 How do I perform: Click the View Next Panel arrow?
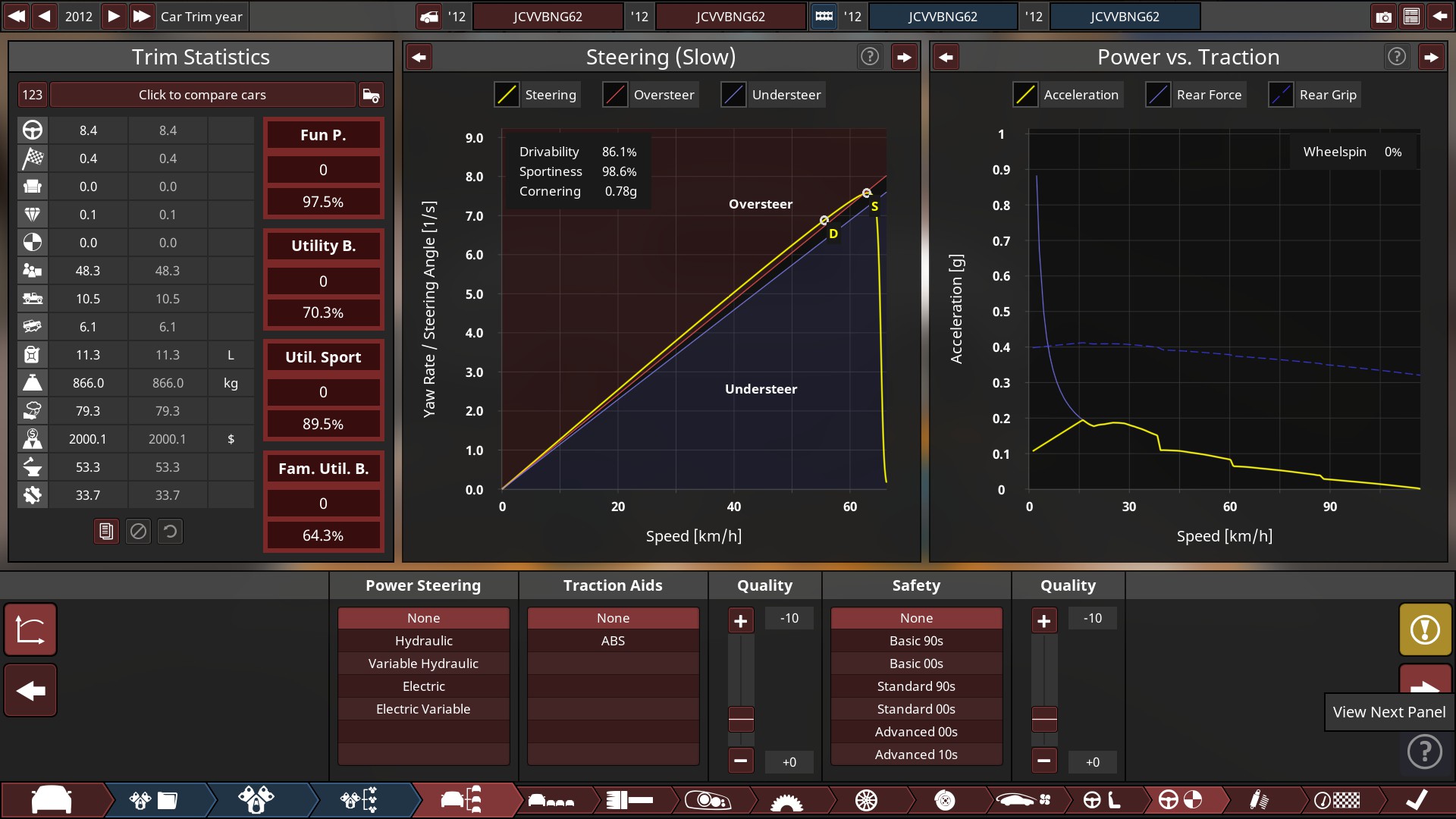(1425, 681)
